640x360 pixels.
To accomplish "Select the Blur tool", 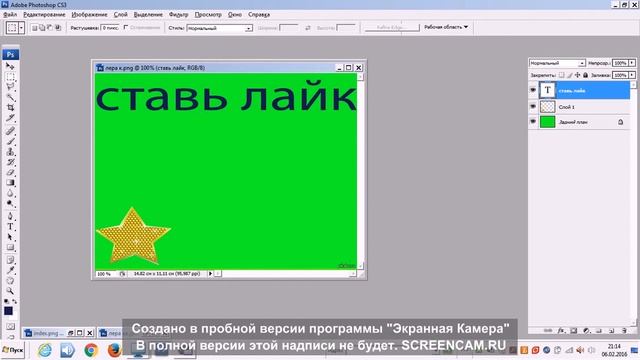I will tap(10, 193).
